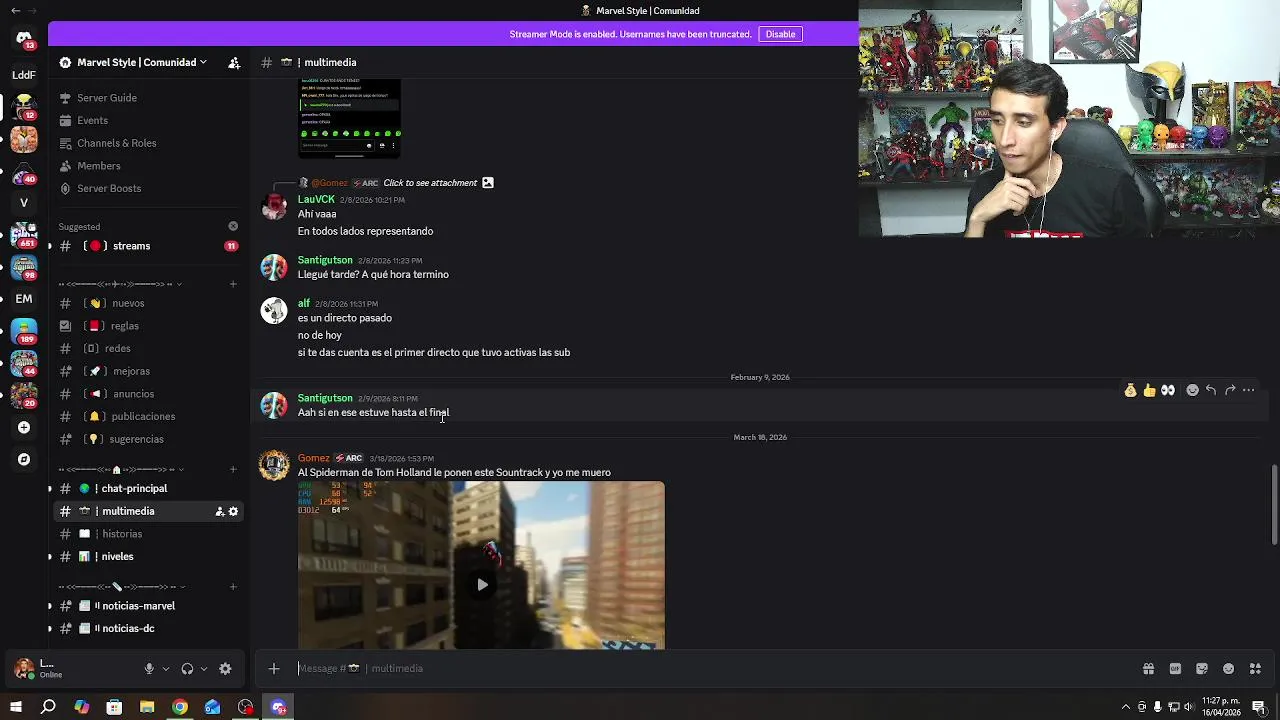The image size is (1280, 720).
Task: Toggle headphones deafen
Action: point(187,669)
